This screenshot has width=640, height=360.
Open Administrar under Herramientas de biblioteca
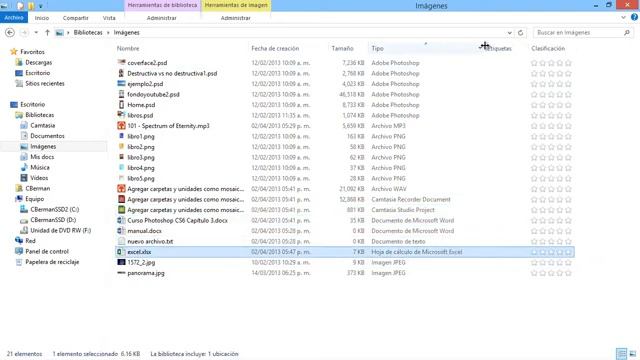pos(162,18)
